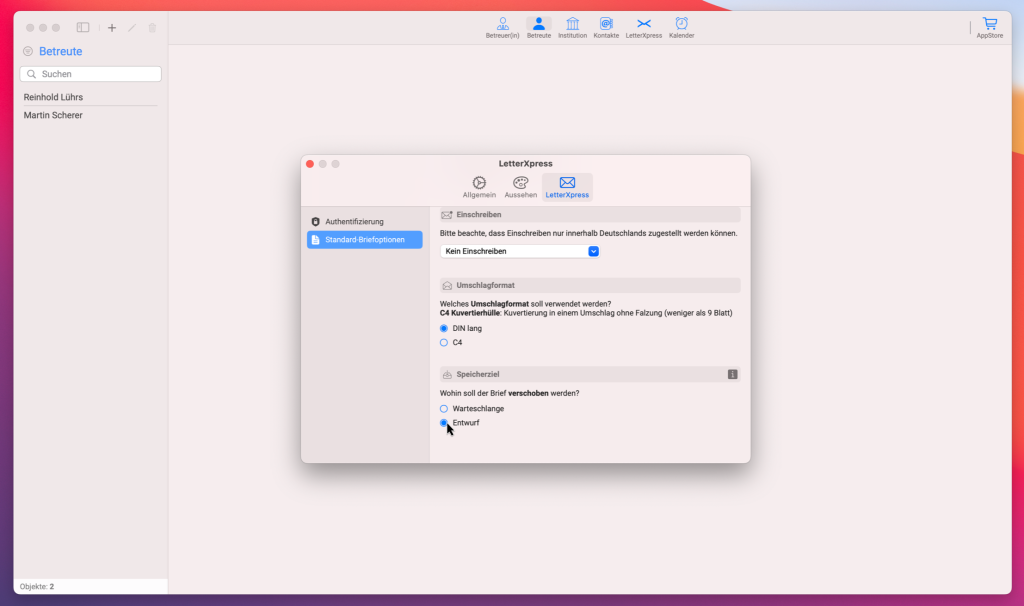Toggle the sidebar visibility icon

click(83, 27)
